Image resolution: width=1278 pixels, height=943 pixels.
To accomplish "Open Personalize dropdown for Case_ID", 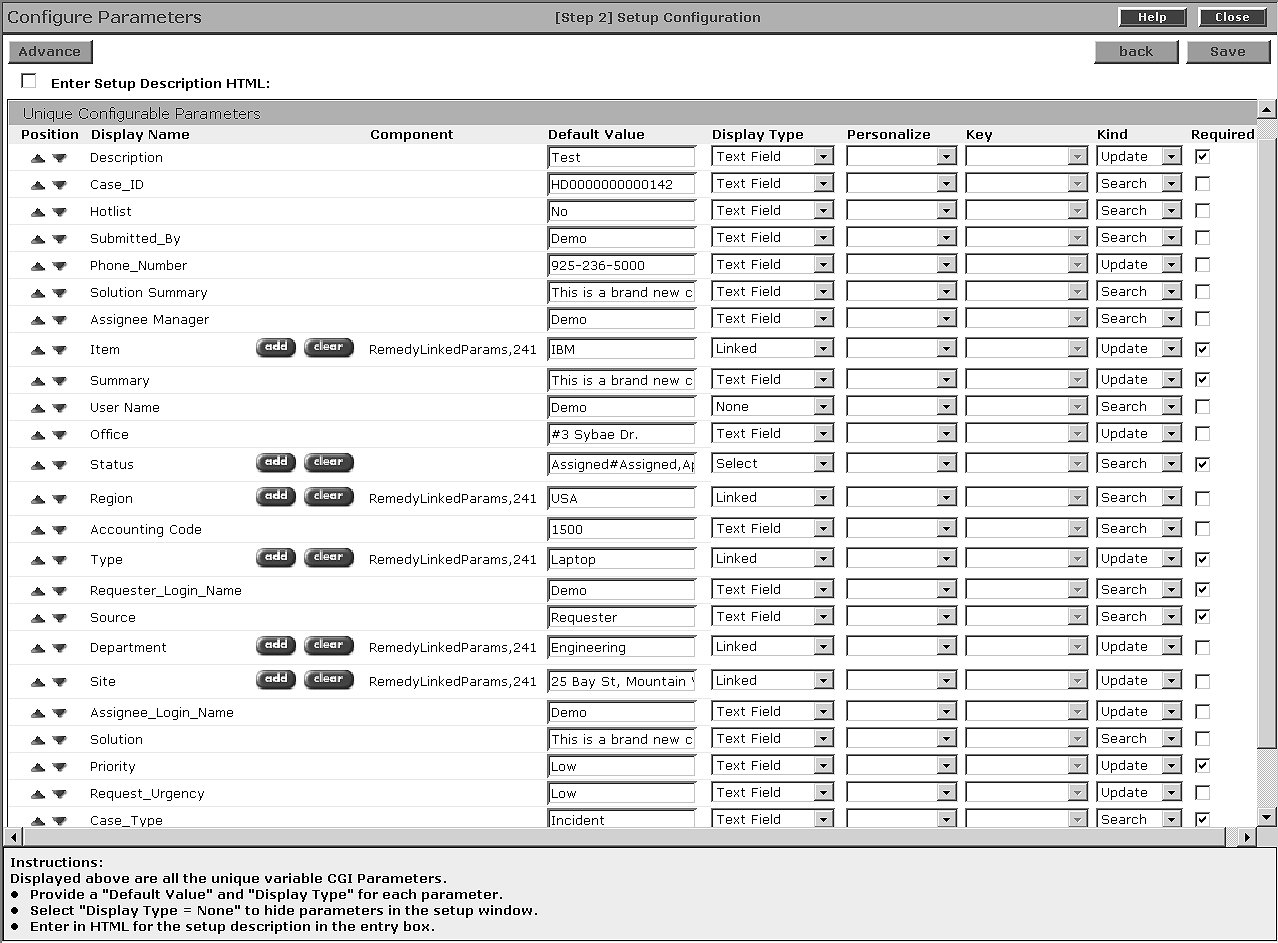I will point(901,183).
